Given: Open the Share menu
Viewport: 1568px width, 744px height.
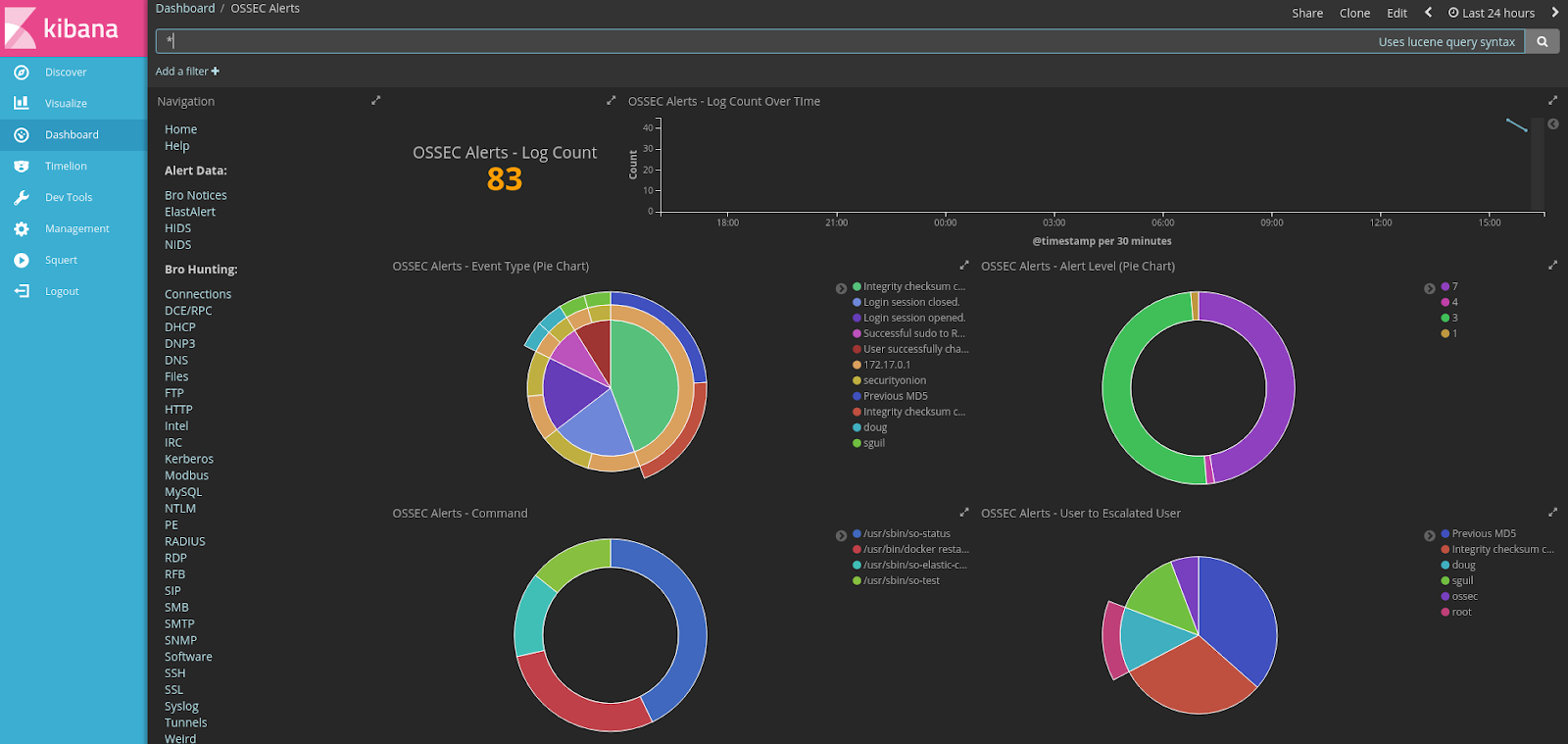Looking at the screenshot, I should (x=1307, y=13).
